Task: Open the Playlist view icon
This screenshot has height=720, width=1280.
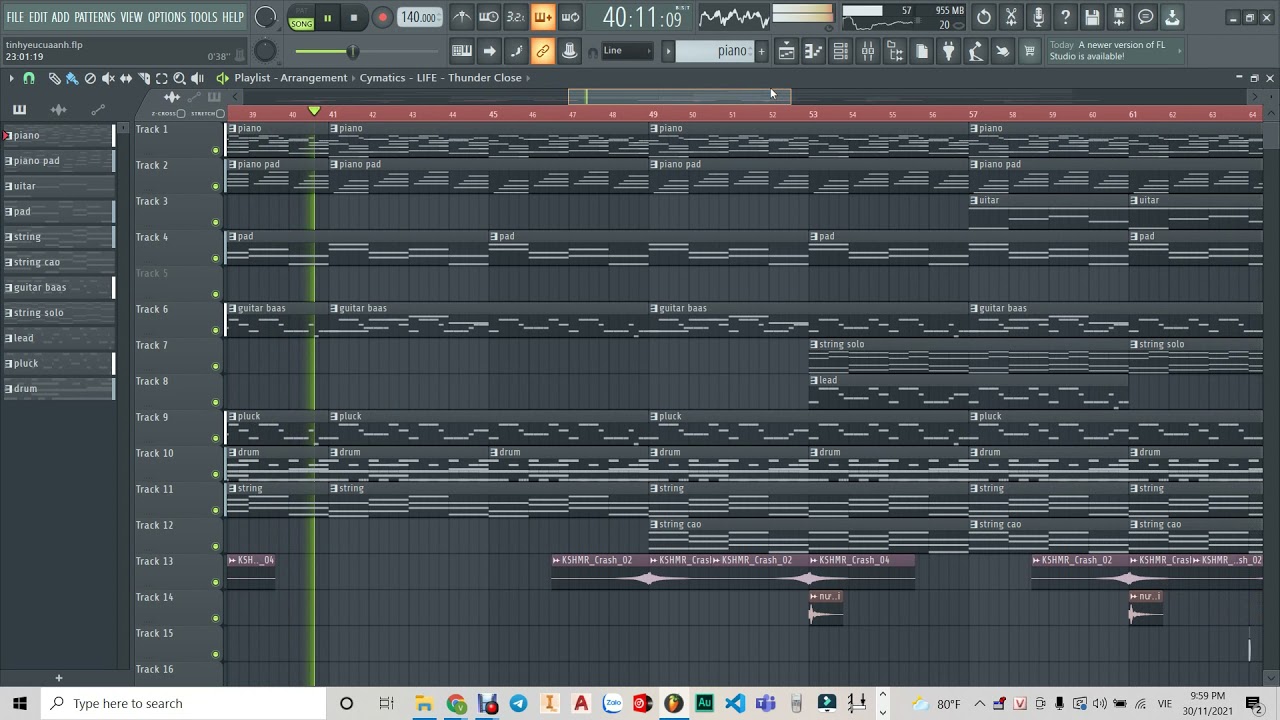Action: (787, 51)
